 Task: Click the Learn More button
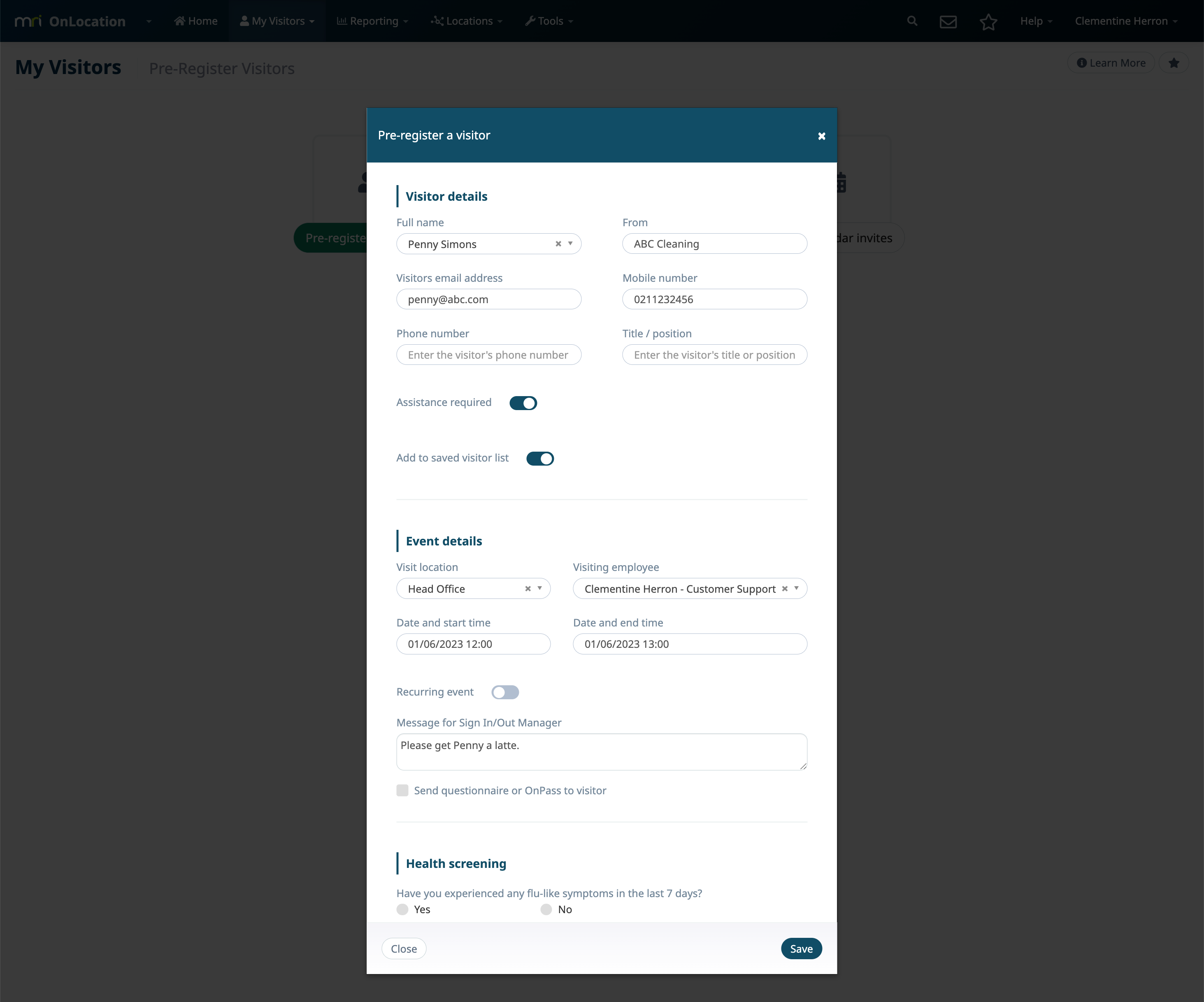tap(1111, 63)
